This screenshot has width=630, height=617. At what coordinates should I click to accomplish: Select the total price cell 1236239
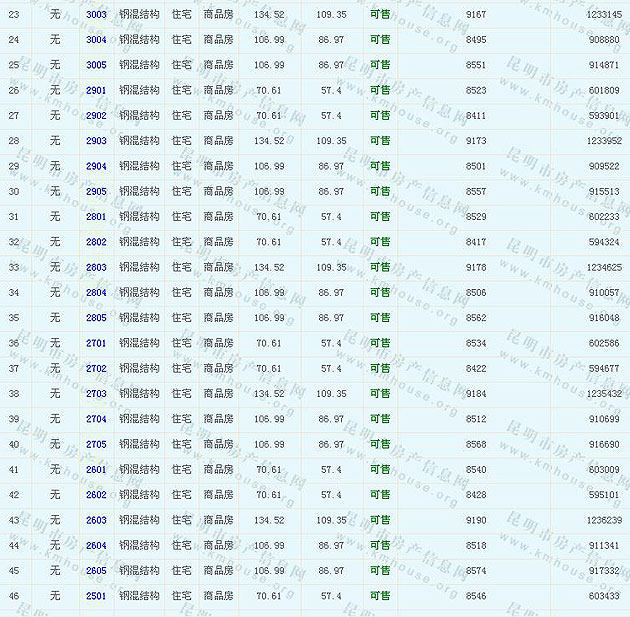coord(603,520)
